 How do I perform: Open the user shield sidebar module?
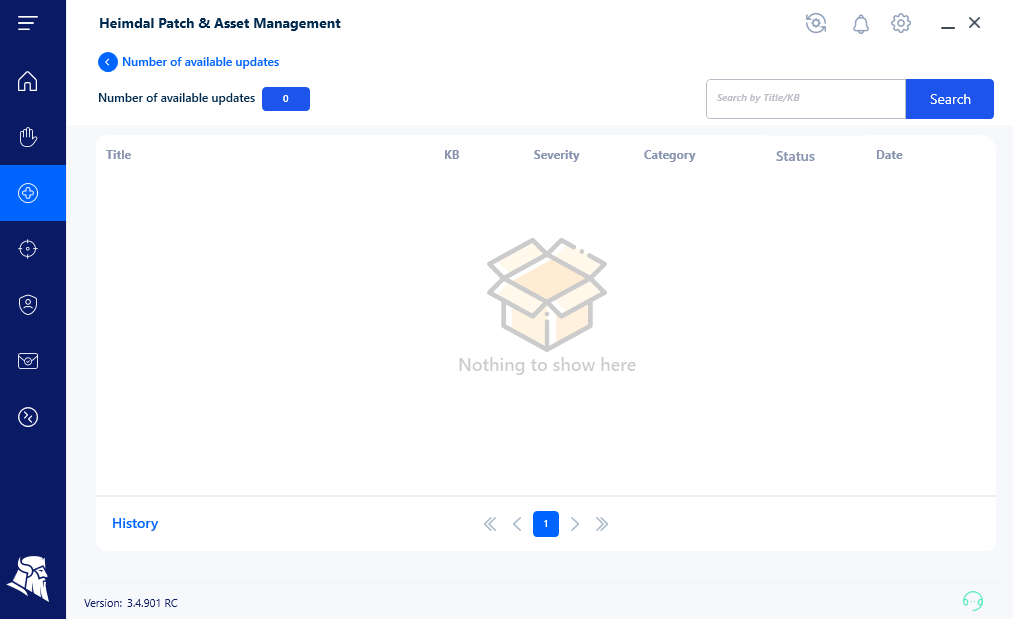pos(28,304)
